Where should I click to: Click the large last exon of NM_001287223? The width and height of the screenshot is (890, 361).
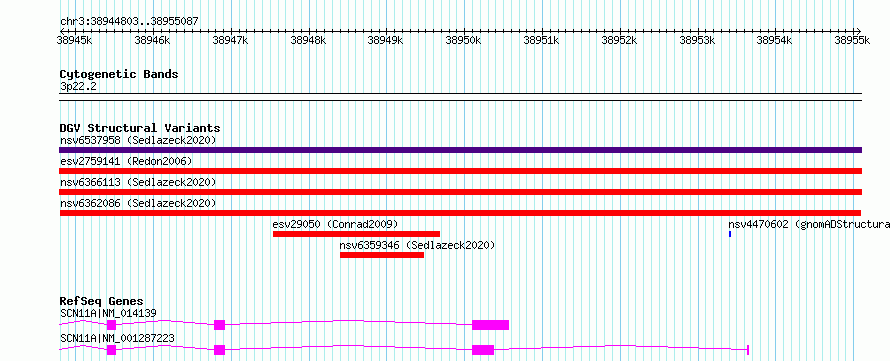tap(483, 350)
